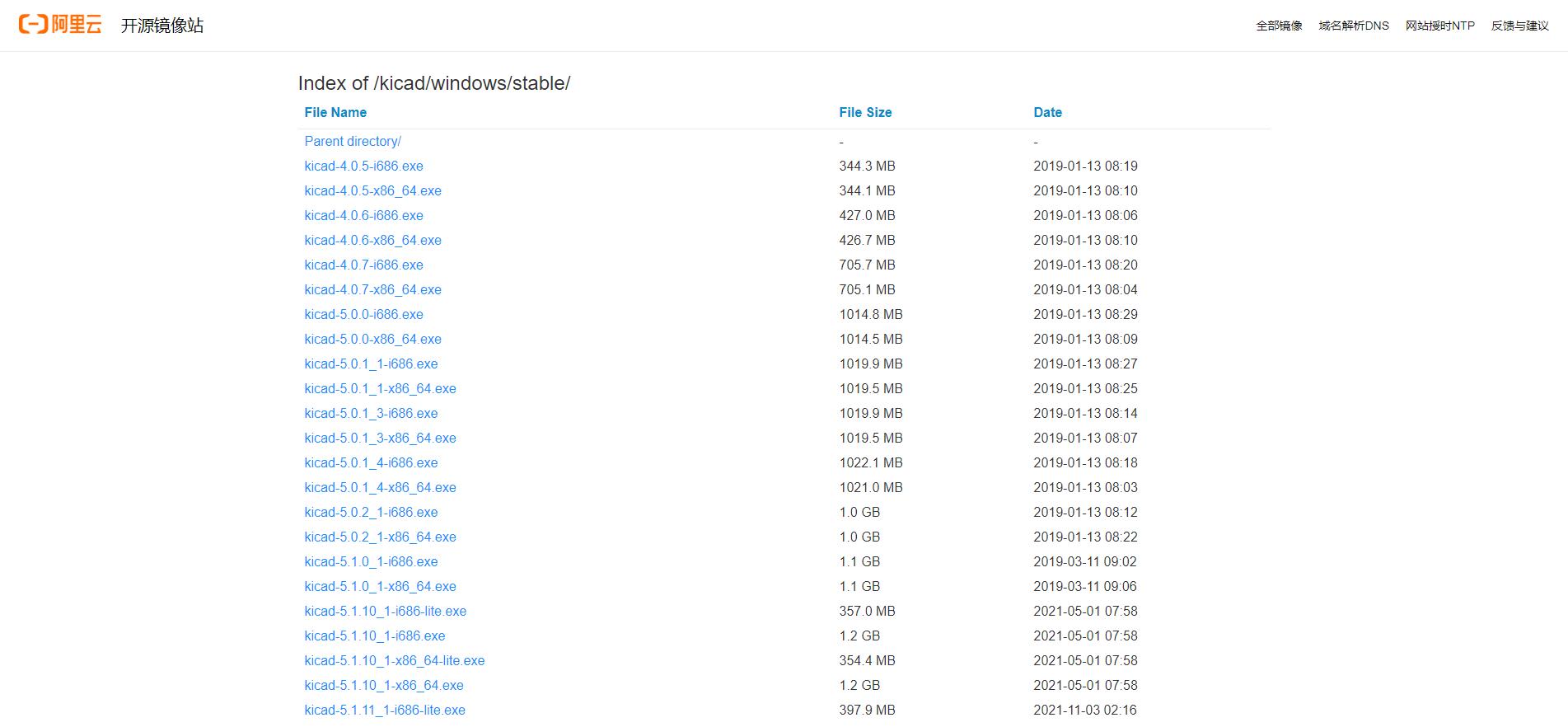Select the 354.4 MB size value
This screenshot has height=727, width=1568.
pyautogui.click(x=867, y=660)
